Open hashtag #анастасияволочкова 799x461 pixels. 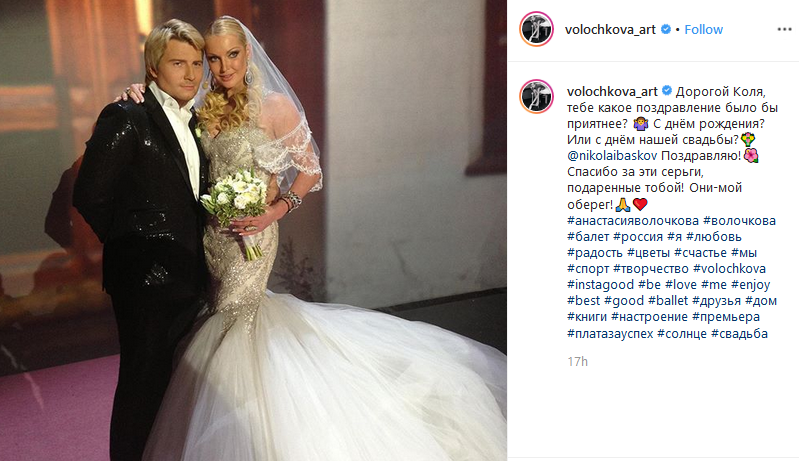633,221
